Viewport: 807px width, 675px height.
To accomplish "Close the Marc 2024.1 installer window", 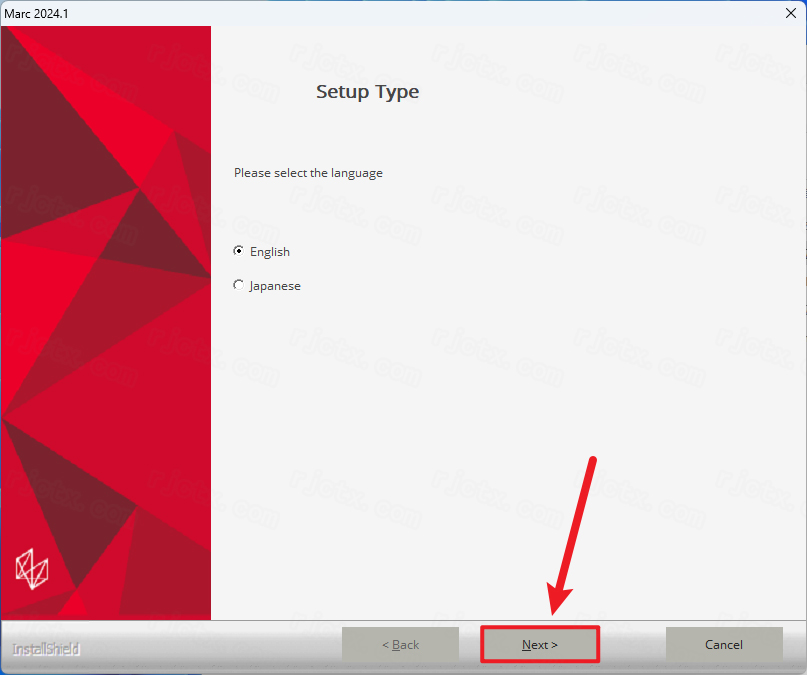I will point(791,13).
